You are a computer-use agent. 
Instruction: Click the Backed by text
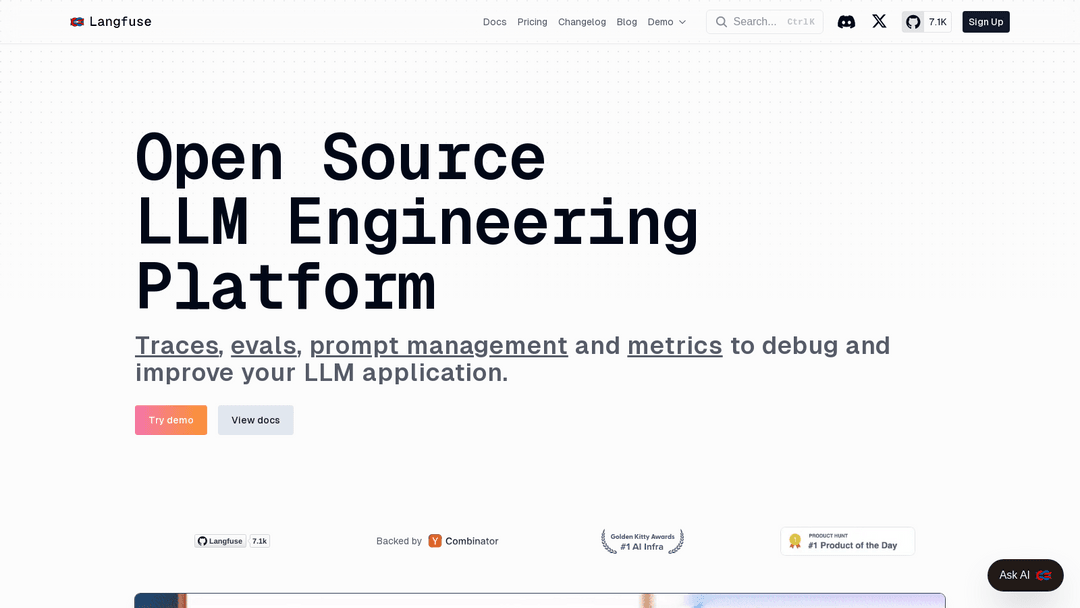pyautogui.click(x=399, y=541)
